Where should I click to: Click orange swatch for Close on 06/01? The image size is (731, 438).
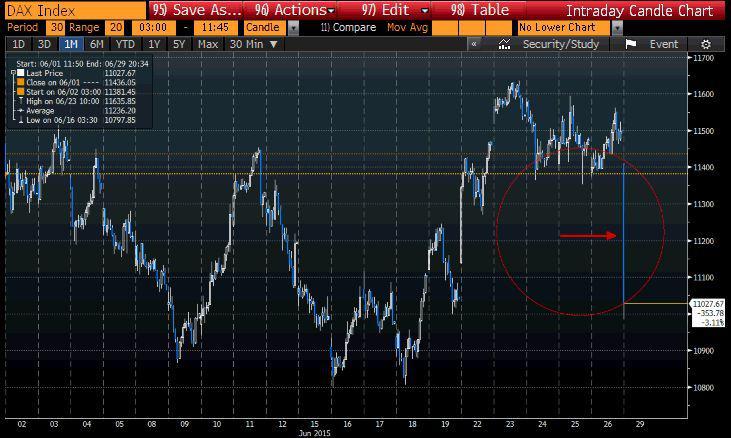pos(21,82)
